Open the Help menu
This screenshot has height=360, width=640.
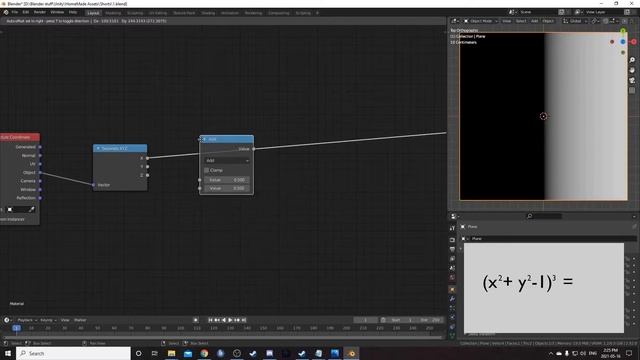(x=73, y=12)
